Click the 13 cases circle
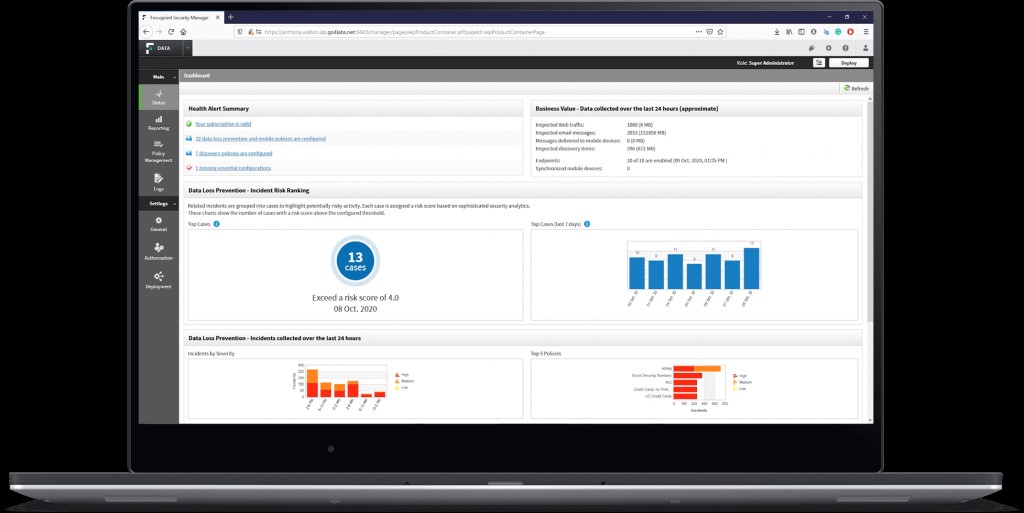 tap(355, 261)
